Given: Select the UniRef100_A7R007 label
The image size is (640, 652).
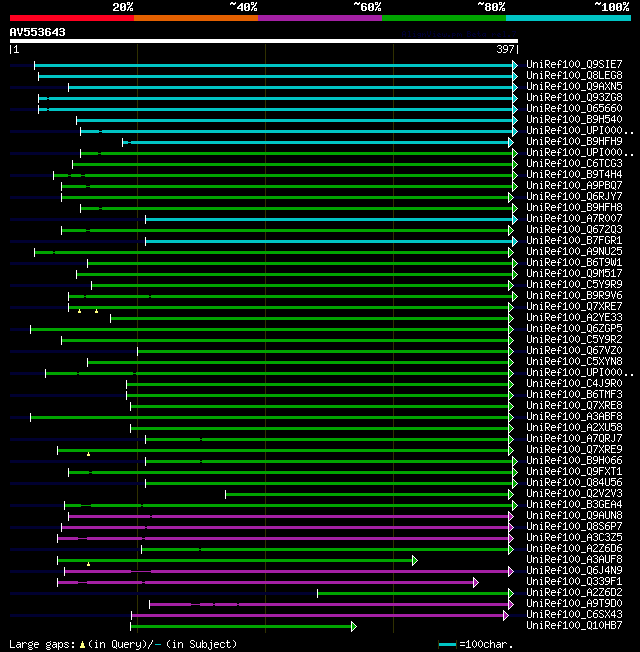Looking at the screenshot, I should click(574, 218).
